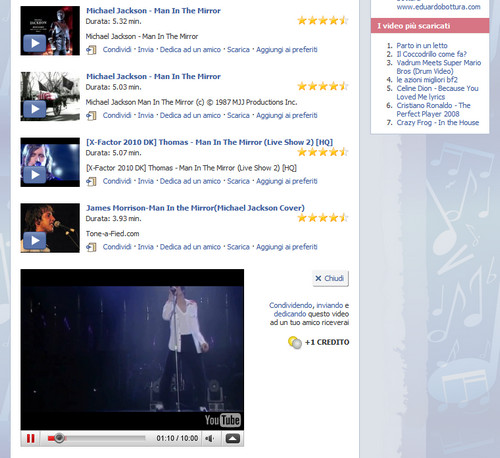Choose Dedica ad un amico for first video

pos(190,50)
